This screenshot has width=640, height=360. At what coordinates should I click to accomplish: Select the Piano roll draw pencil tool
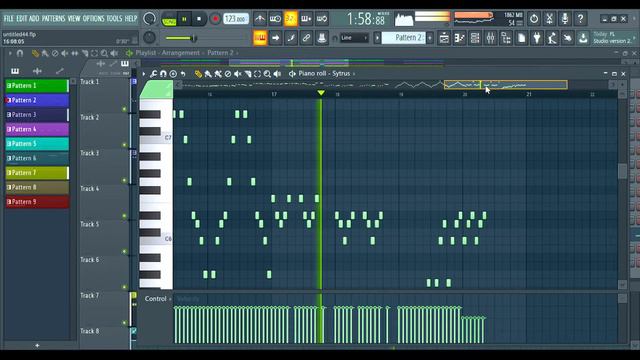[198, 74]
